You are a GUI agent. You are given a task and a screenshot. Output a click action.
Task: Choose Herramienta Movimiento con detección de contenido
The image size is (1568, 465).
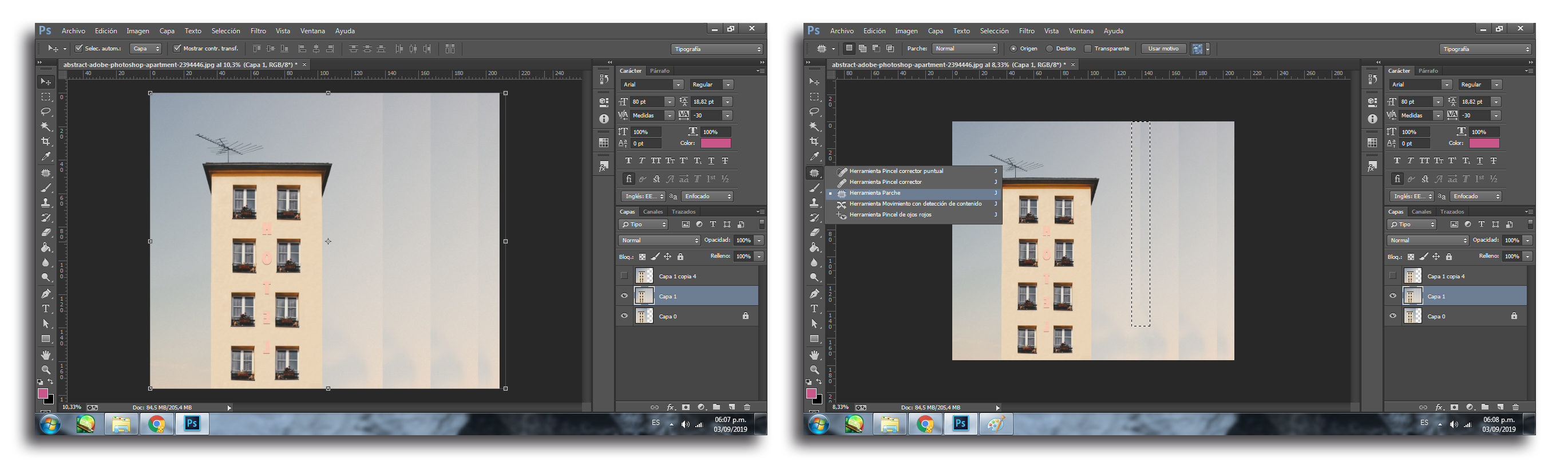pyautogui.click(x=913, y=204)
